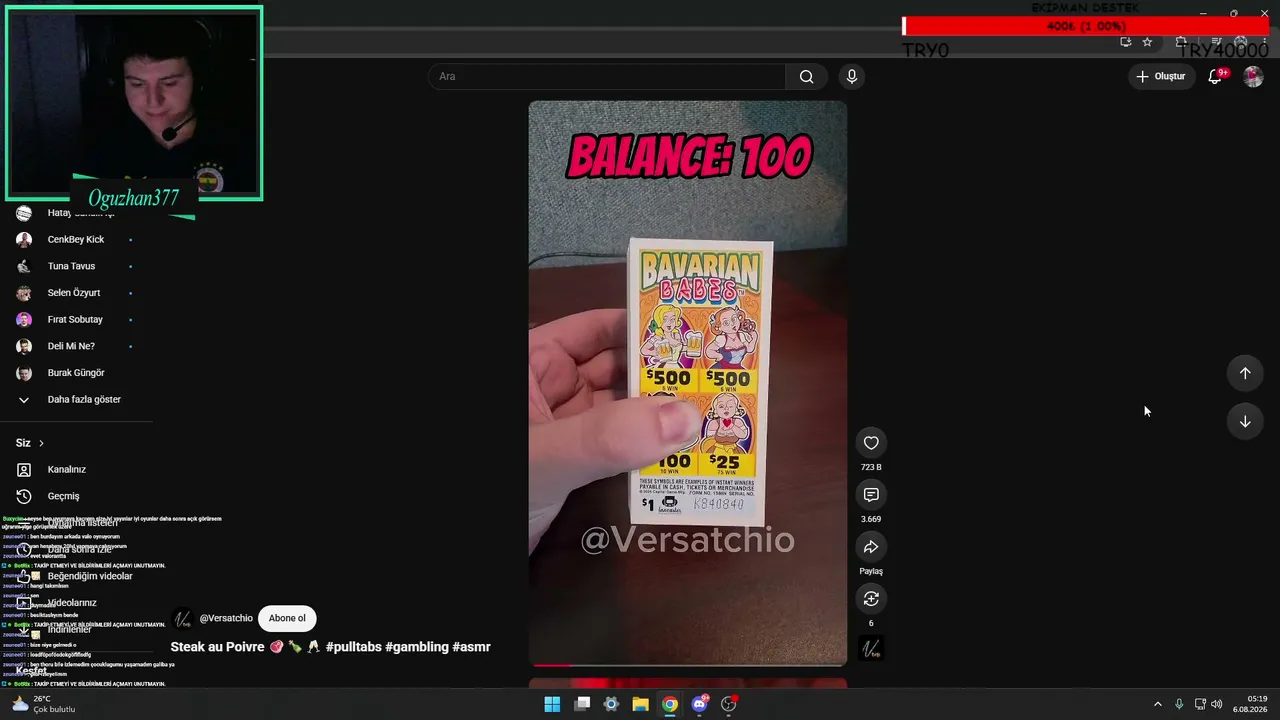
Task: Open the Short's sound thumbnail
Action: (871, 648)
